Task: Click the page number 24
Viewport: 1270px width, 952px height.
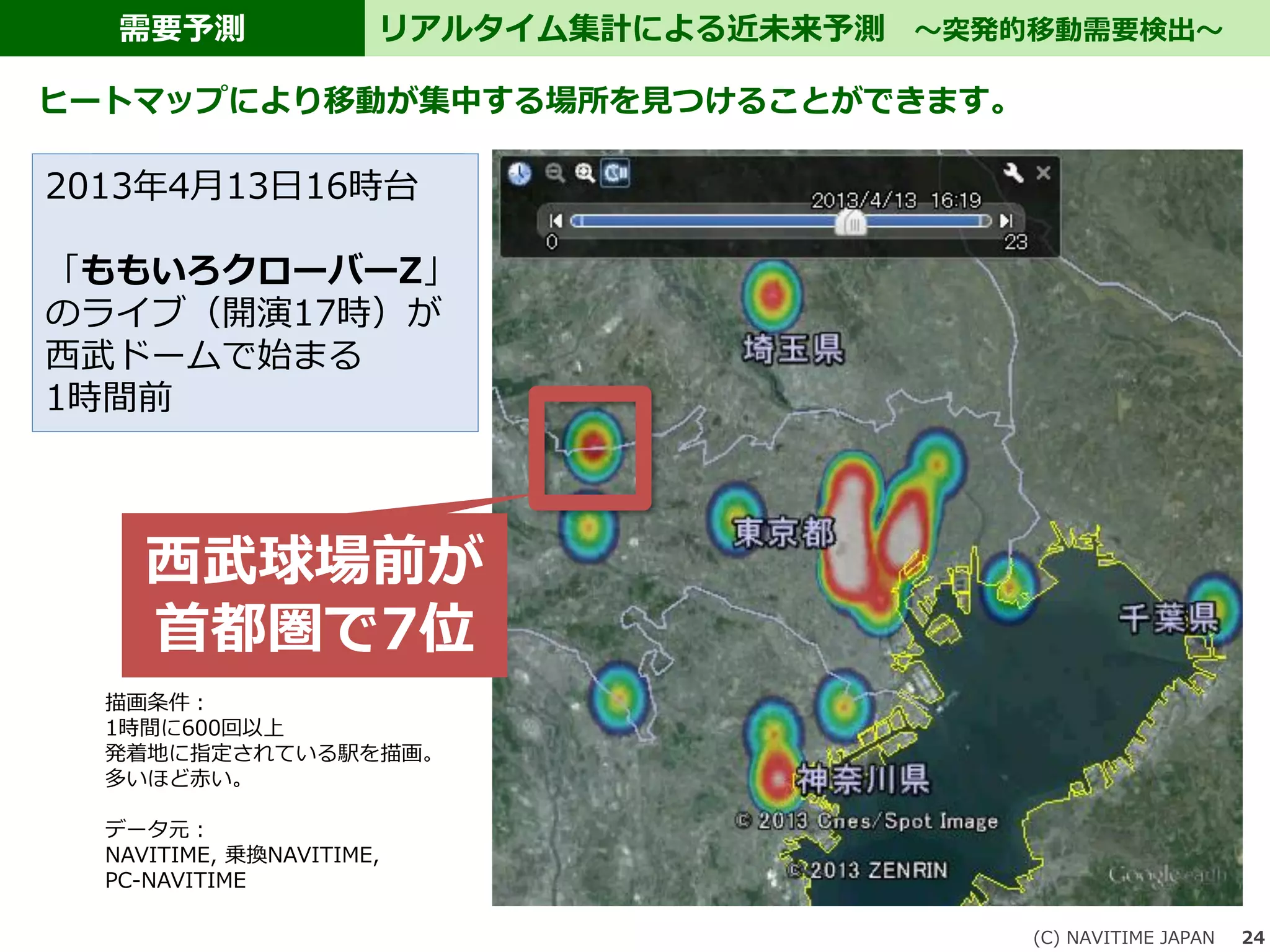Action: pyautogui.click(x=1253, y=938)
